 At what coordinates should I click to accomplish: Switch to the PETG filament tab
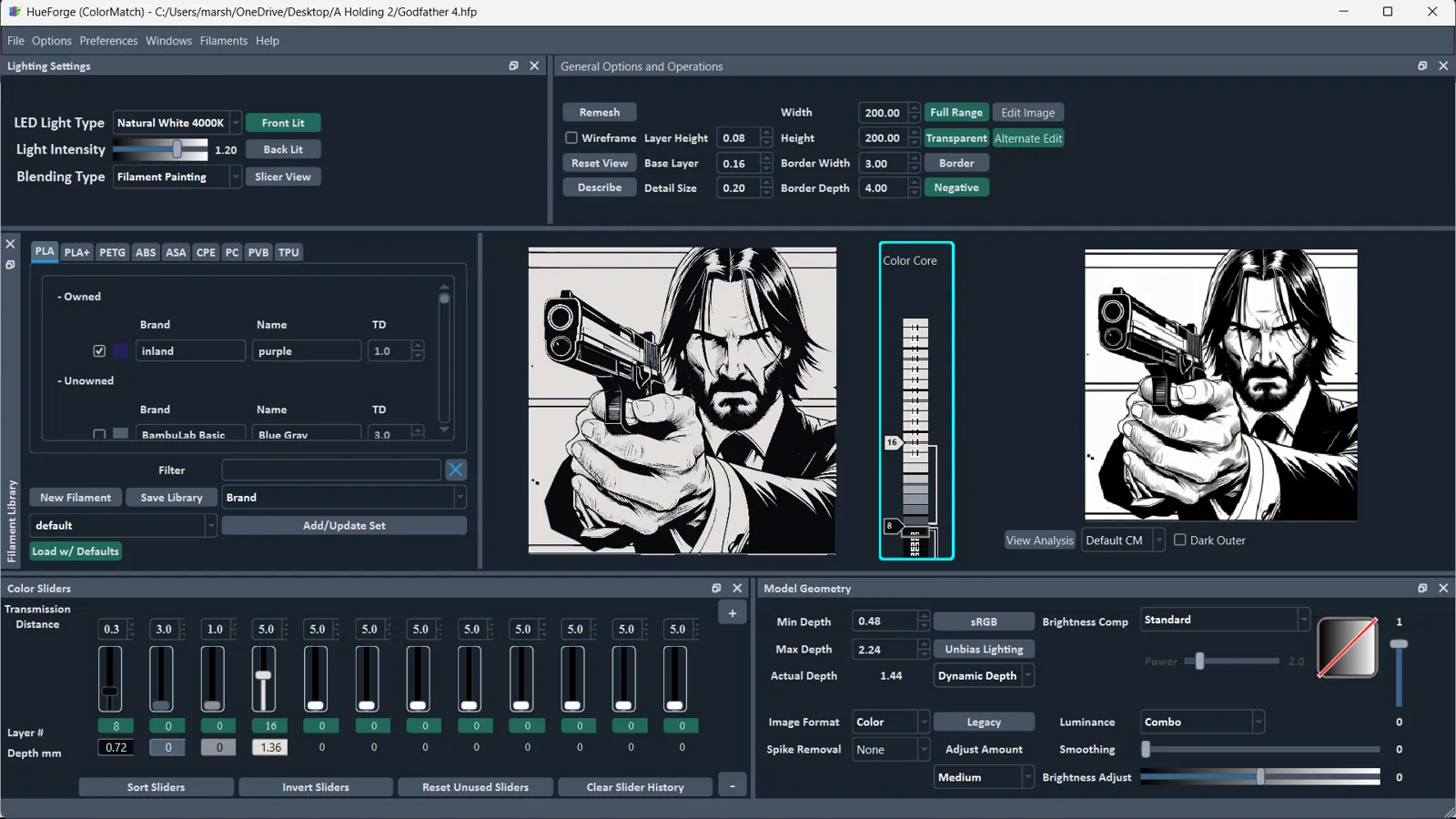[113, 252]
